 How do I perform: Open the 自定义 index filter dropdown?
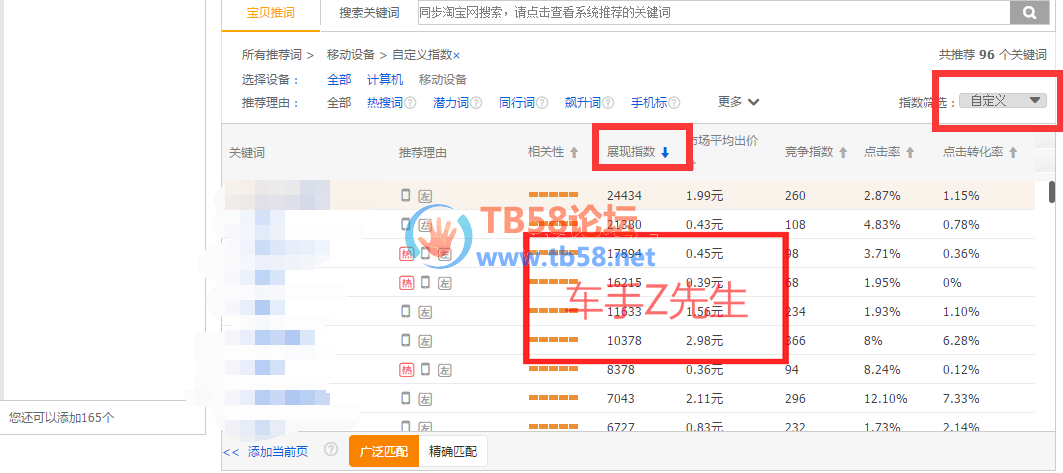point(1001,101)
